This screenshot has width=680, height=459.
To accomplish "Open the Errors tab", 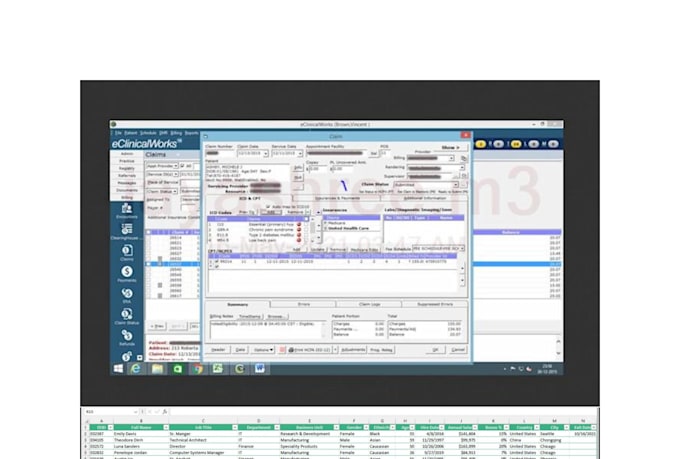I will click(304, 304).
